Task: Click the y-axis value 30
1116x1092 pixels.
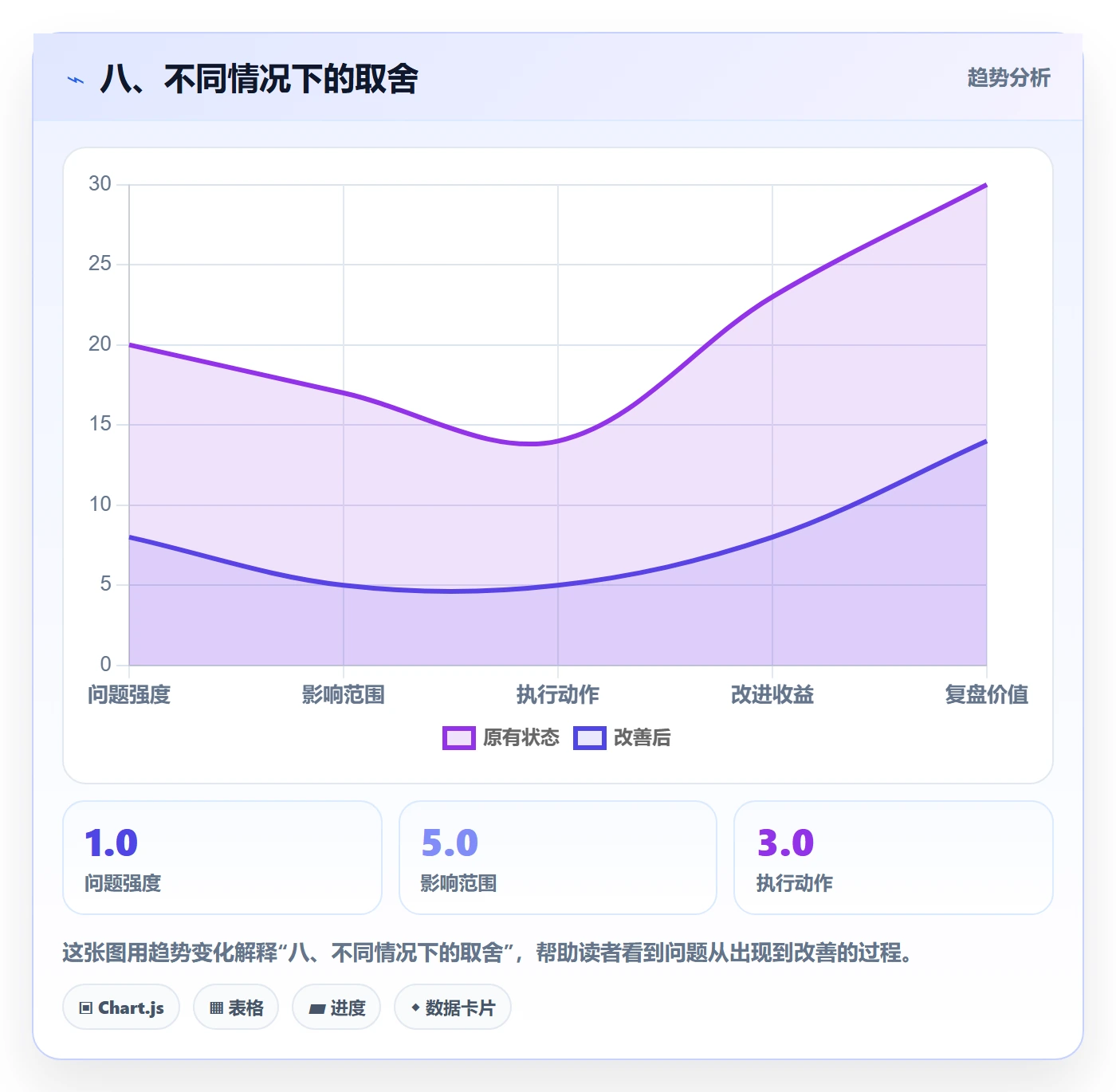Action: [100, 184]
